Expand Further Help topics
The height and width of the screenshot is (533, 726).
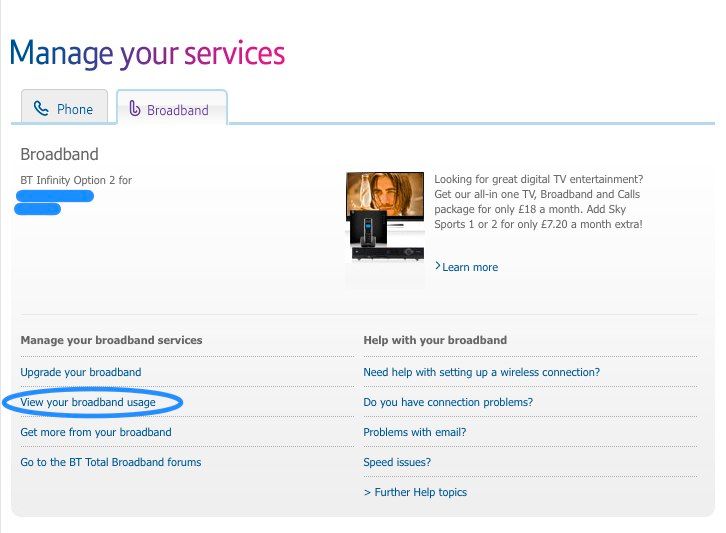point(415,492)
